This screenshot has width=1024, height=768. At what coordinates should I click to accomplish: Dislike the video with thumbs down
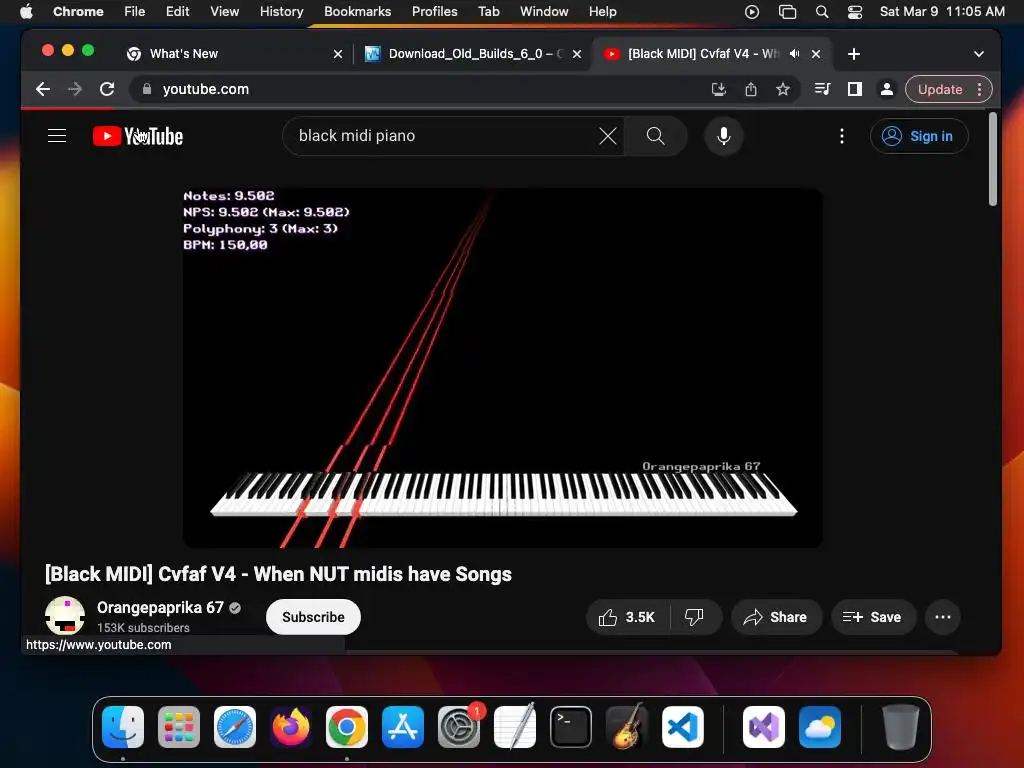pyautogui.click(x=694, y=617)
